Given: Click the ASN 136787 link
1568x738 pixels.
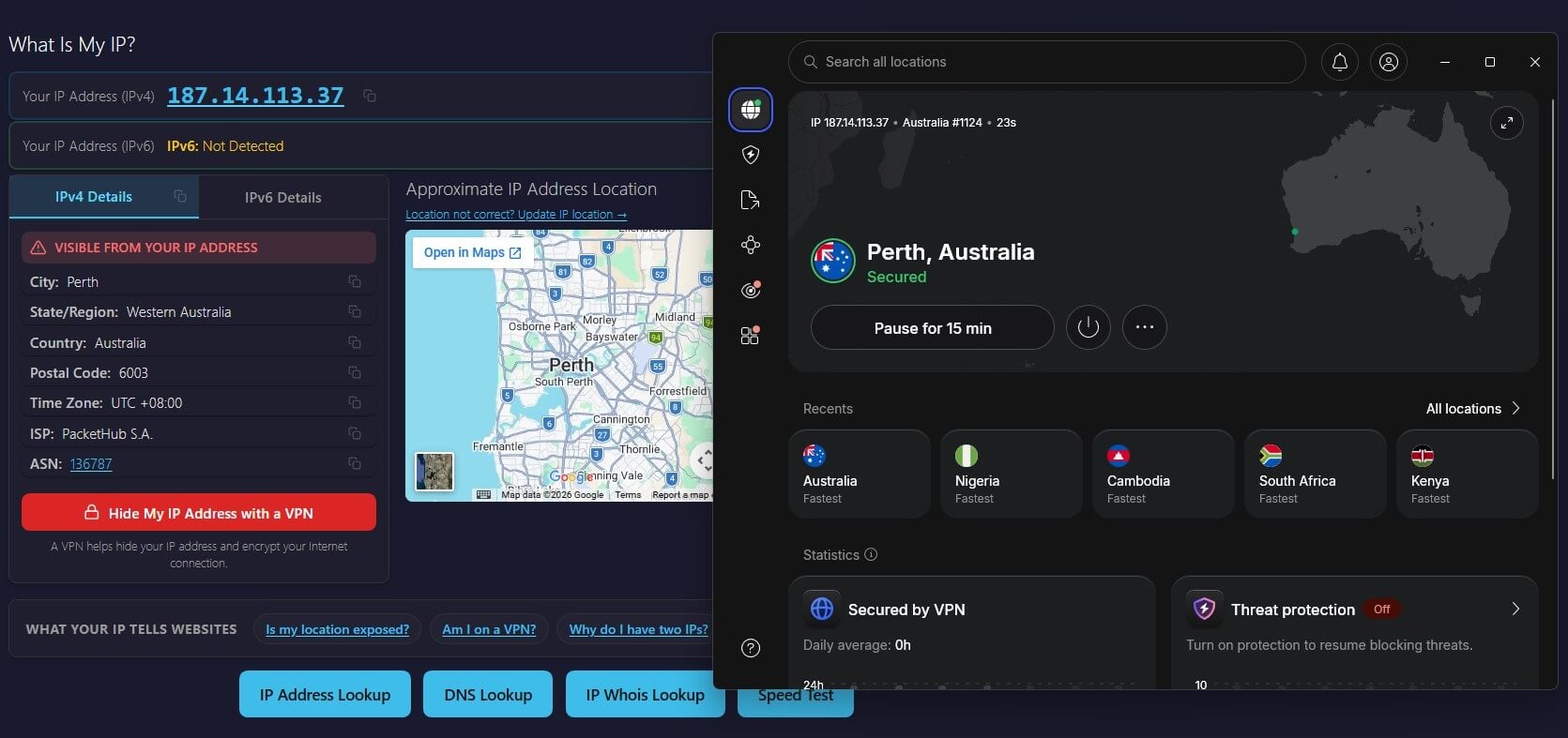Looking at the screenshot, I should coord(91,463).
